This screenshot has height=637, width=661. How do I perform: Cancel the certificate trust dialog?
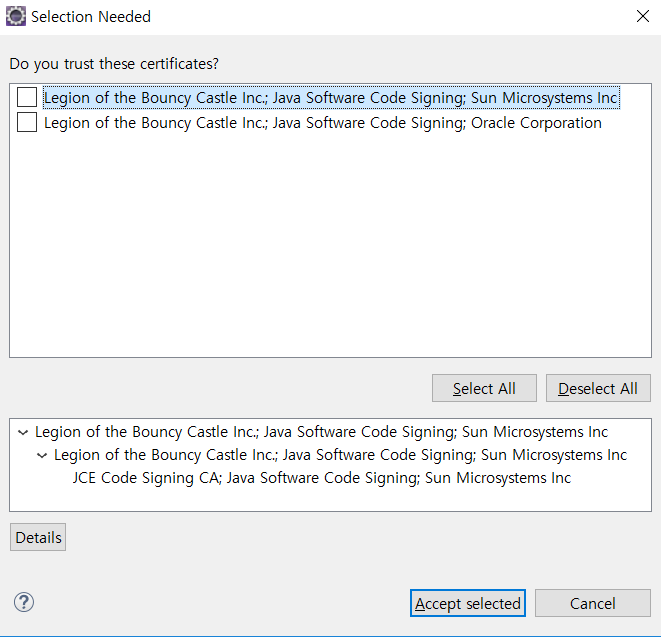point(593,603)
